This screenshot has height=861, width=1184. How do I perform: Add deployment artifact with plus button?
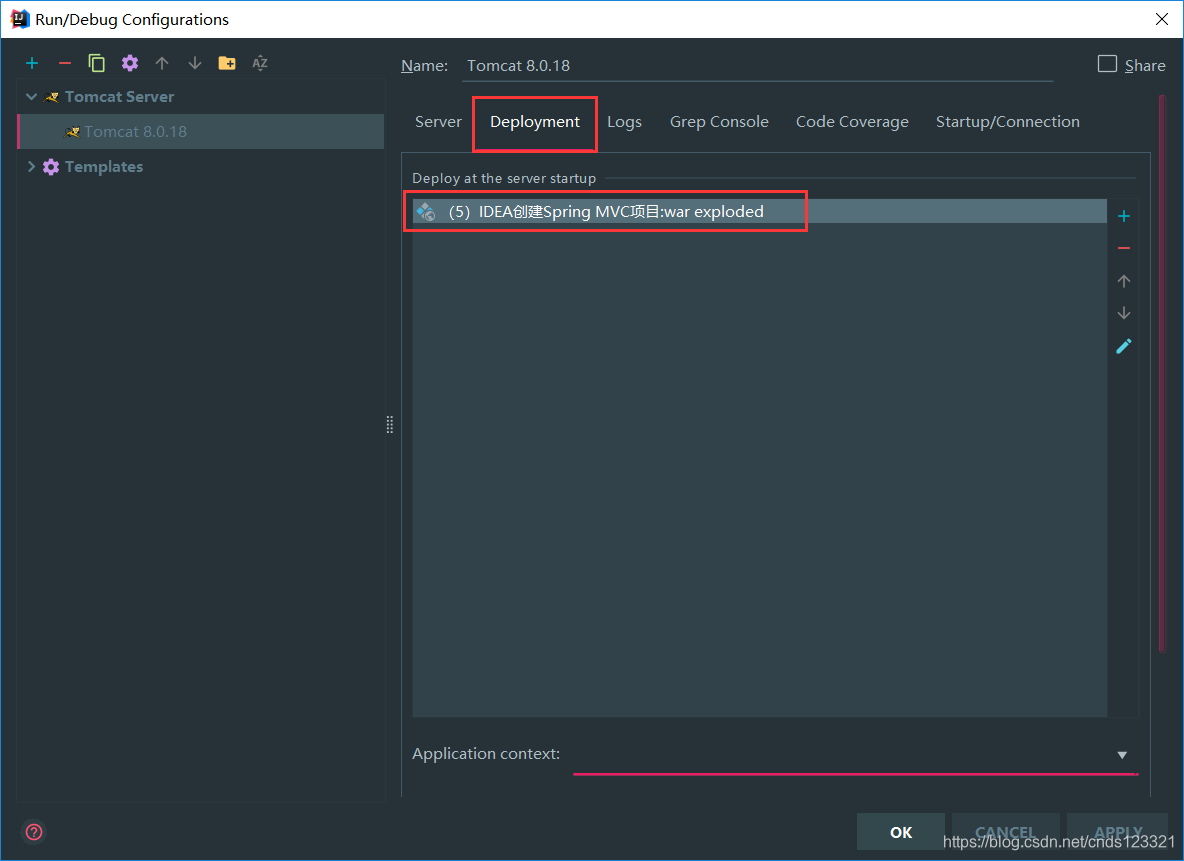pos(1124,217)
